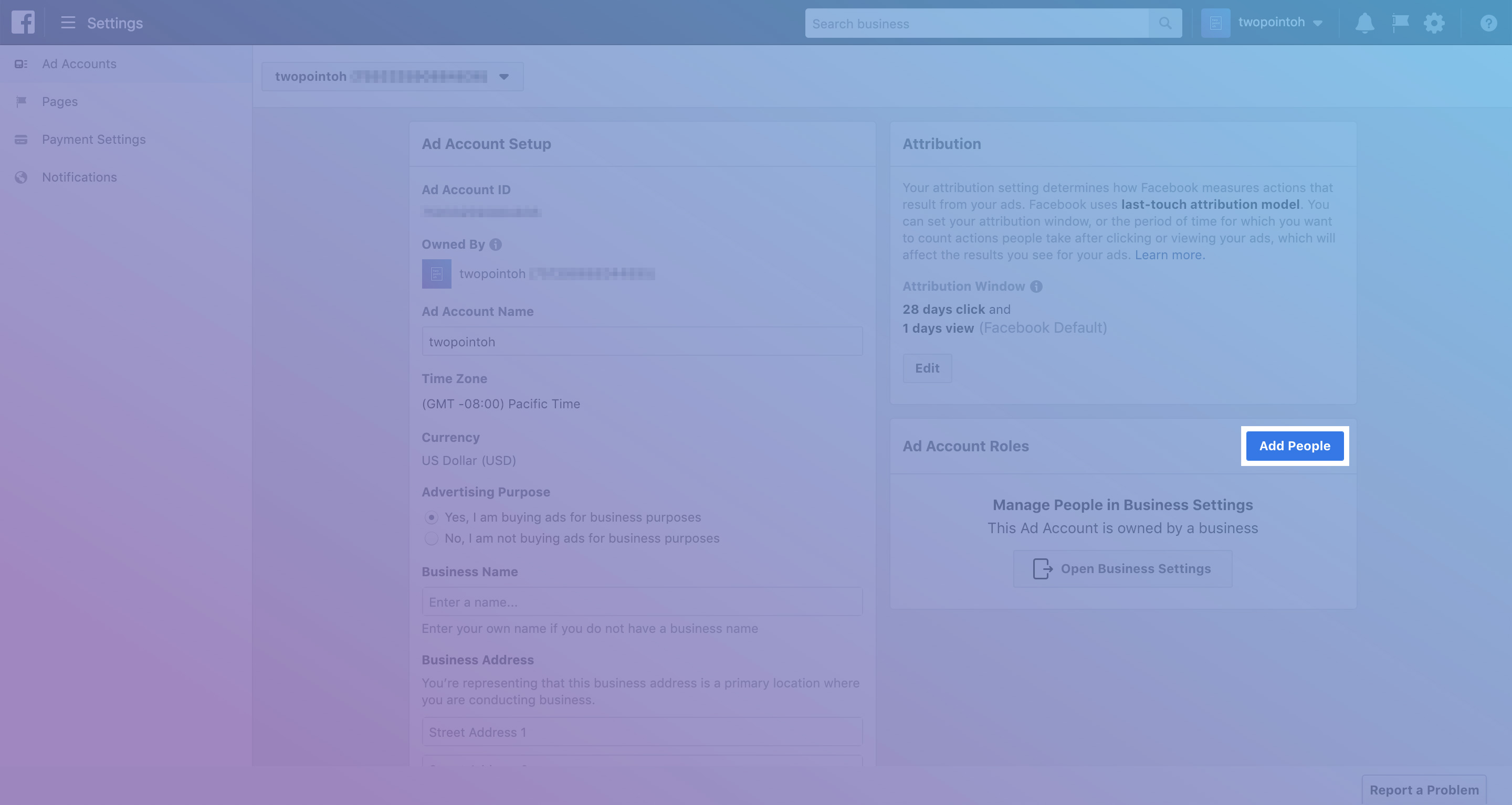
Task: Open Ad Accounts in the sidebar
Action: point(79,64)
